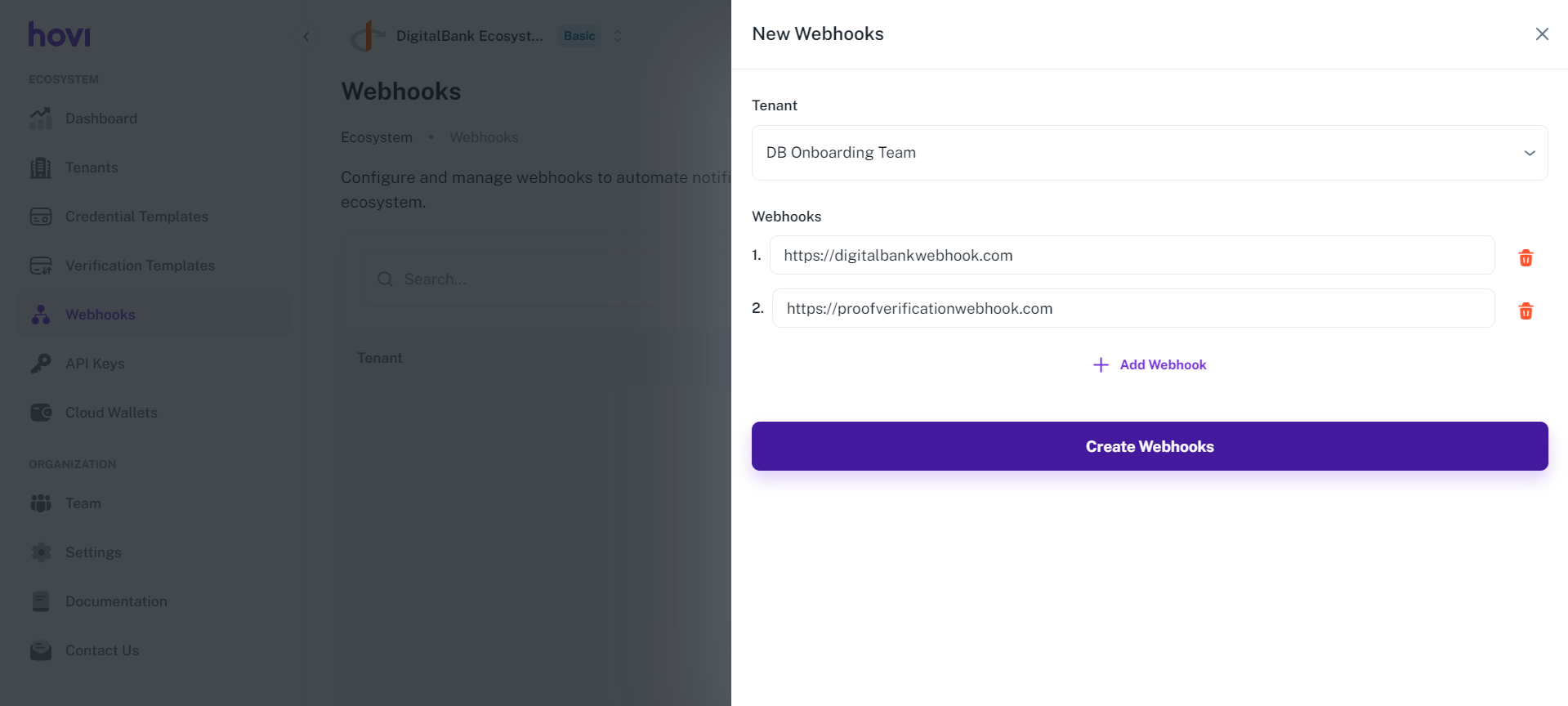
Task: Click the Add Webhook link
Action: click(1162, 365)
